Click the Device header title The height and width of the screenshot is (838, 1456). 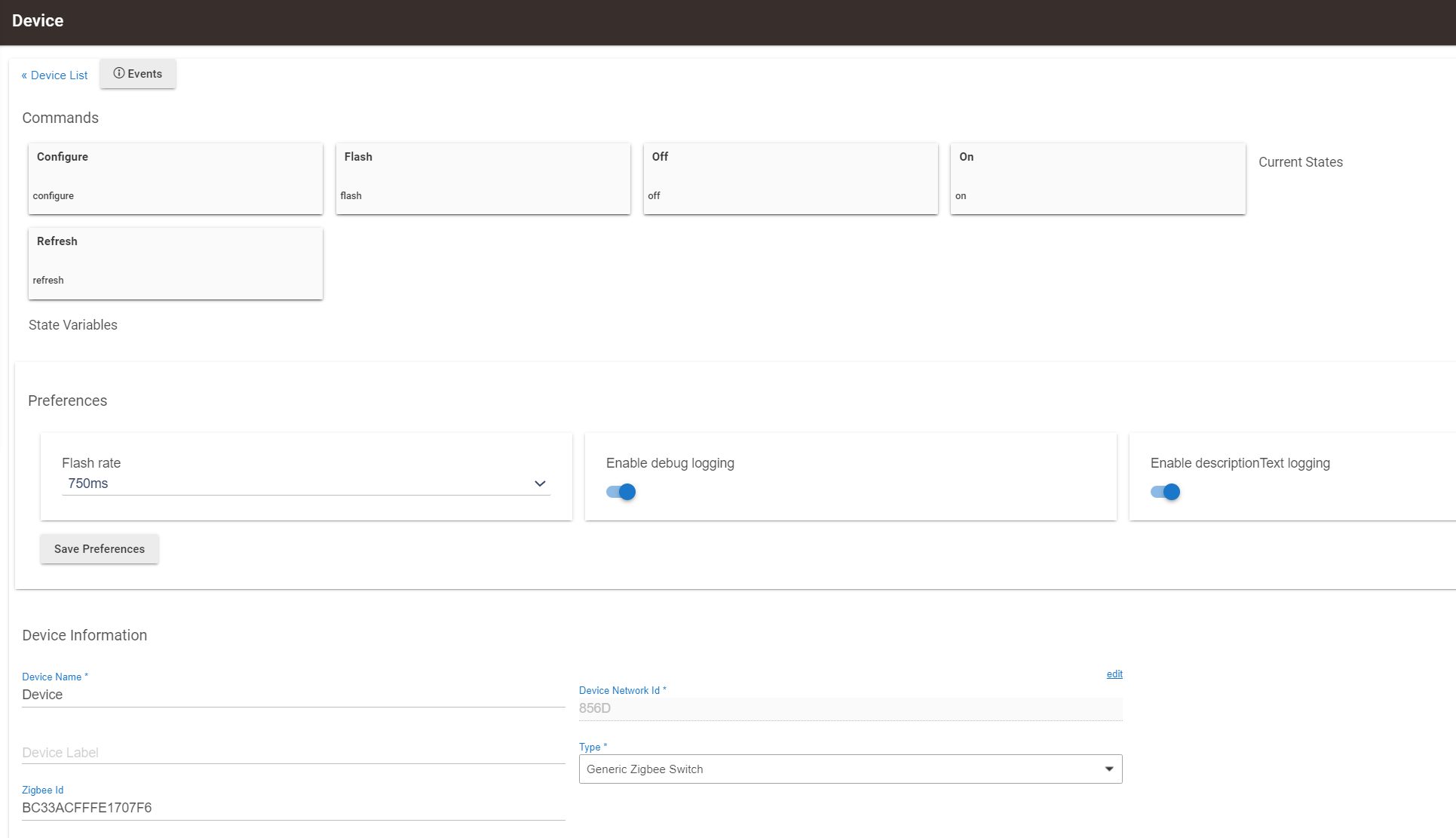pyautogui.click(x=38, y=21)
